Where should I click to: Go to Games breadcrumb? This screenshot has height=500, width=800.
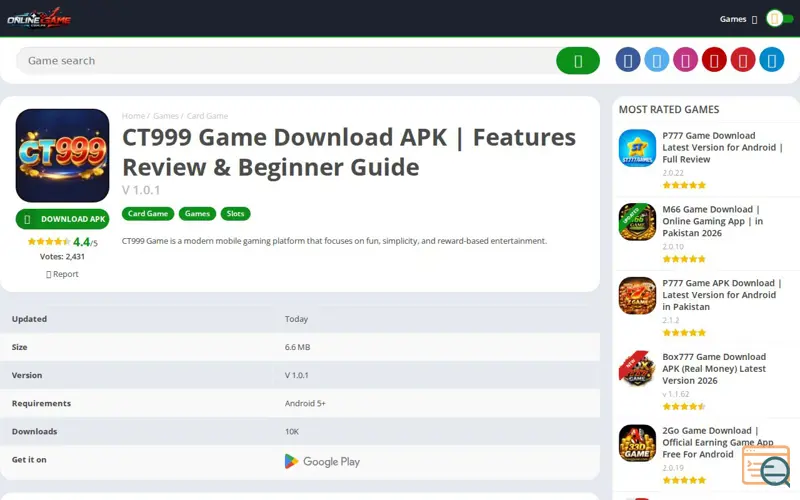(x=165, y=116)
